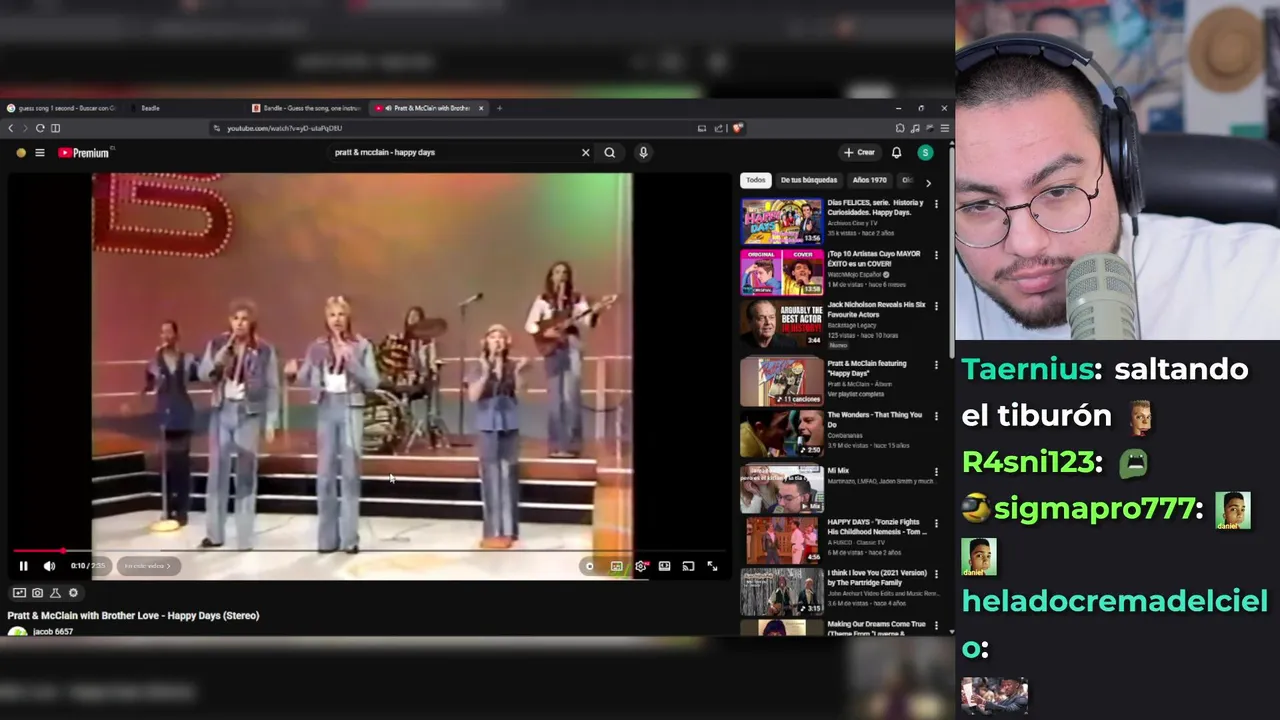Switch player to theater mode
1280x720 pixels.
(x=664, y=566)
